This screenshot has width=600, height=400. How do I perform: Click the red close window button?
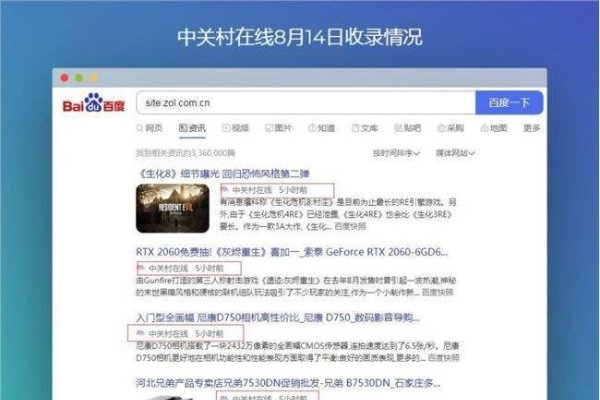click(64, 78)
